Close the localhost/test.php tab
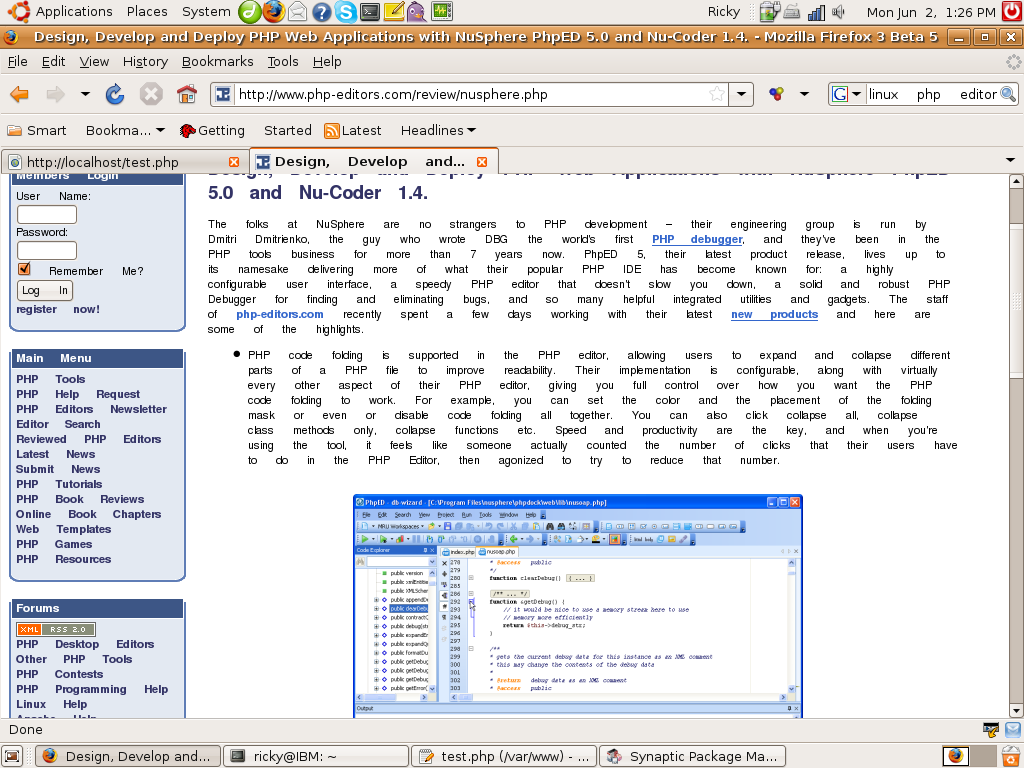 234,162
